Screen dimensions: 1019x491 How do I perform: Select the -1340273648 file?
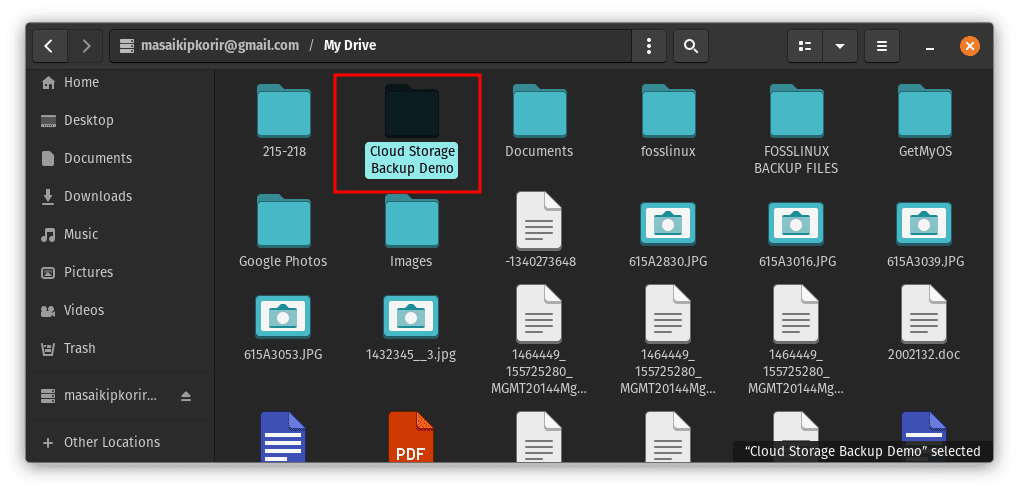point(539,230)
